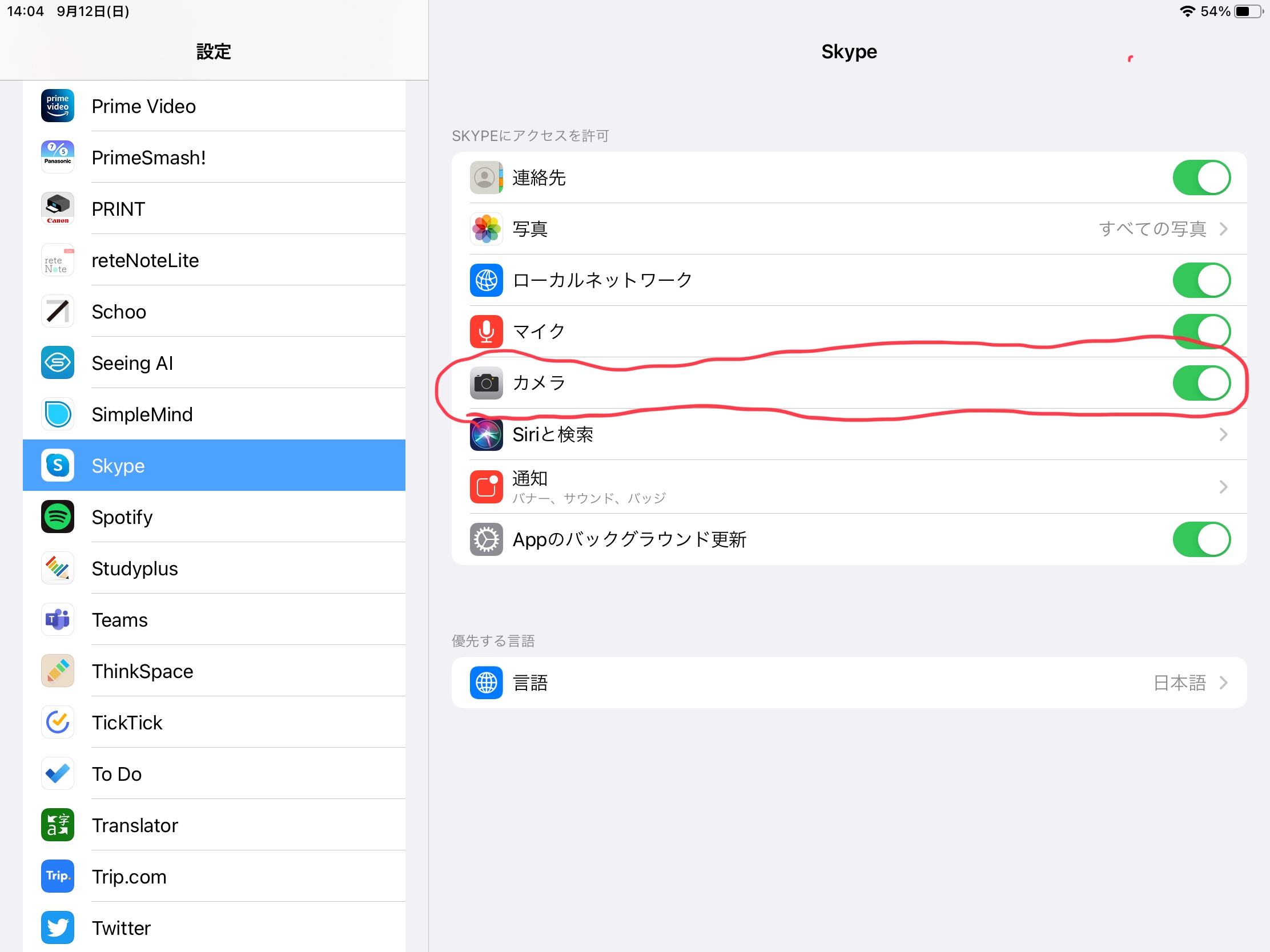1270x952 pixels.
Task: Open Trip.com settings row
Action: pyautogui.click(x=214, y=876)
